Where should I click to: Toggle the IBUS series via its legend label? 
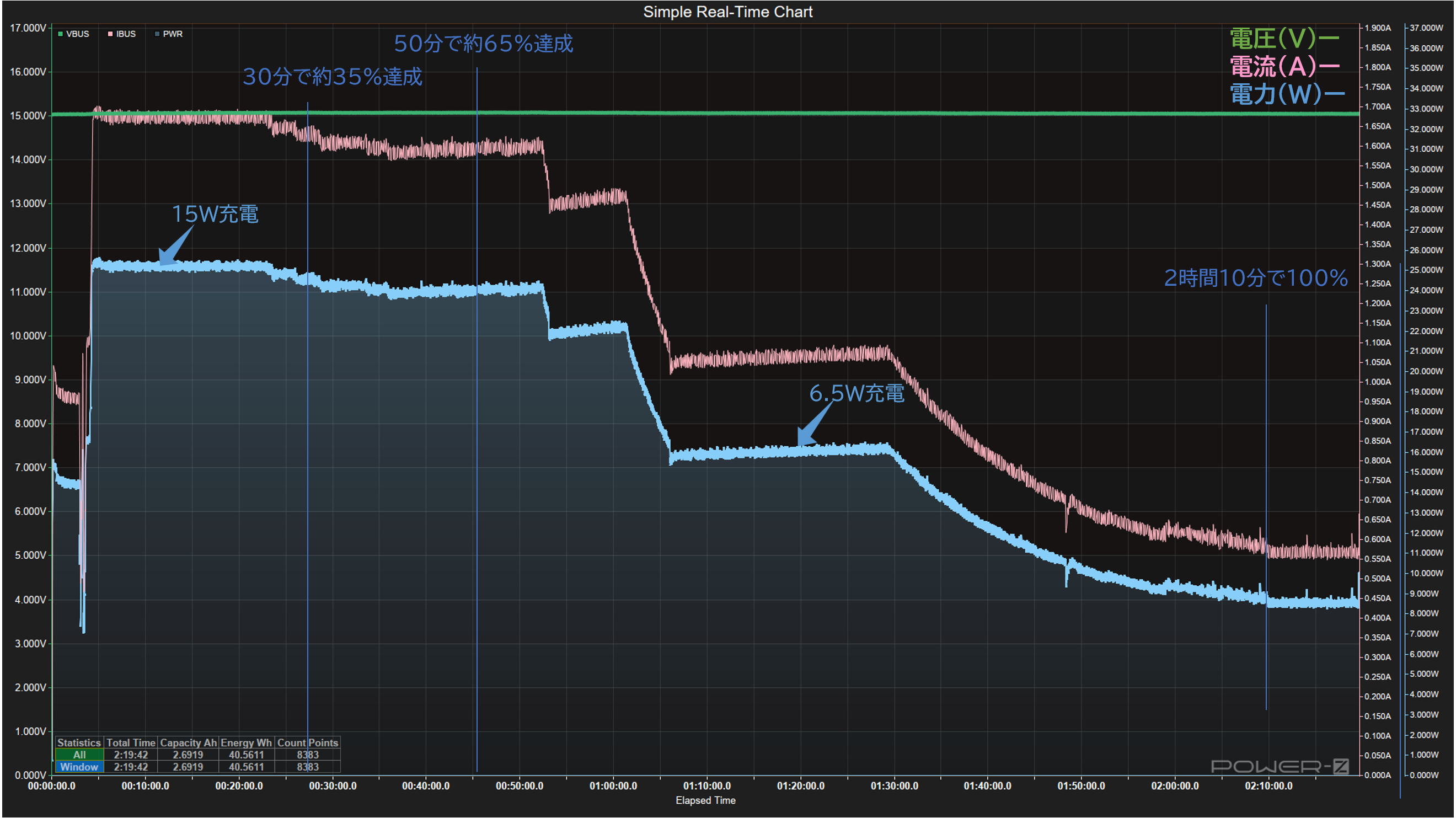pos(126,34)
